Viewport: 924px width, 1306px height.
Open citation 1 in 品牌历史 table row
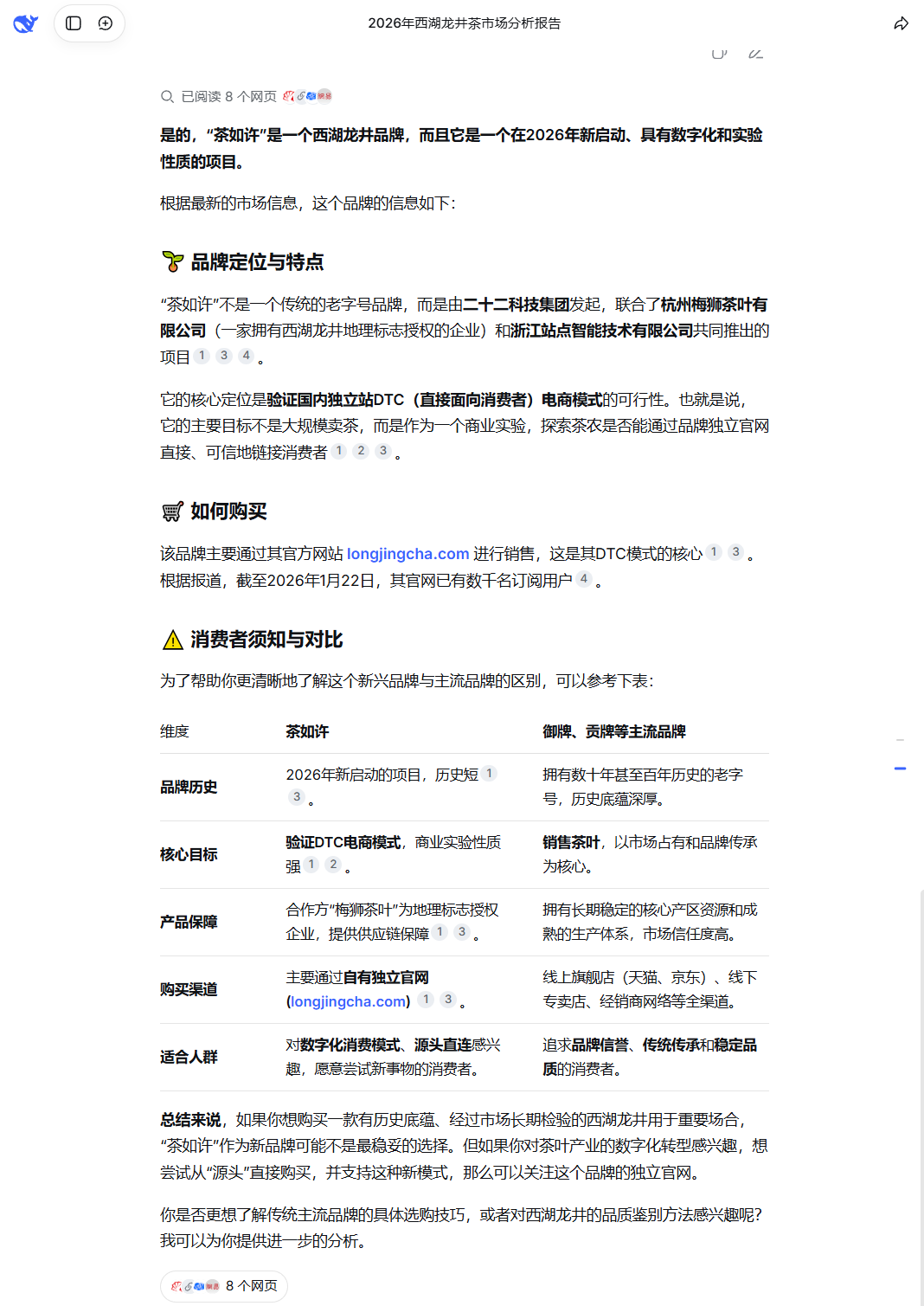pyautogui.click(x=490, y=774)
